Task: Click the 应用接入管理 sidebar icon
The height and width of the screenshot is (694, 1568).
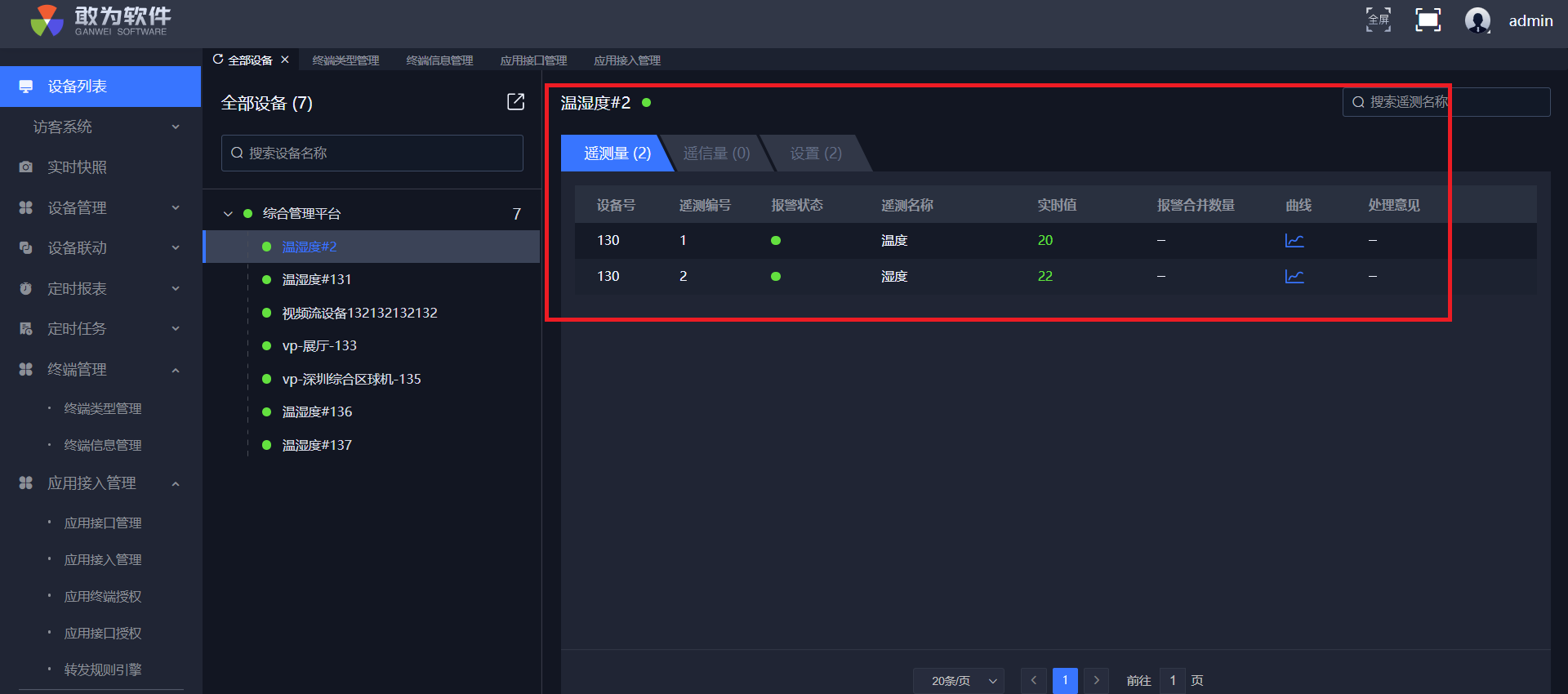Action: point(26,483)
